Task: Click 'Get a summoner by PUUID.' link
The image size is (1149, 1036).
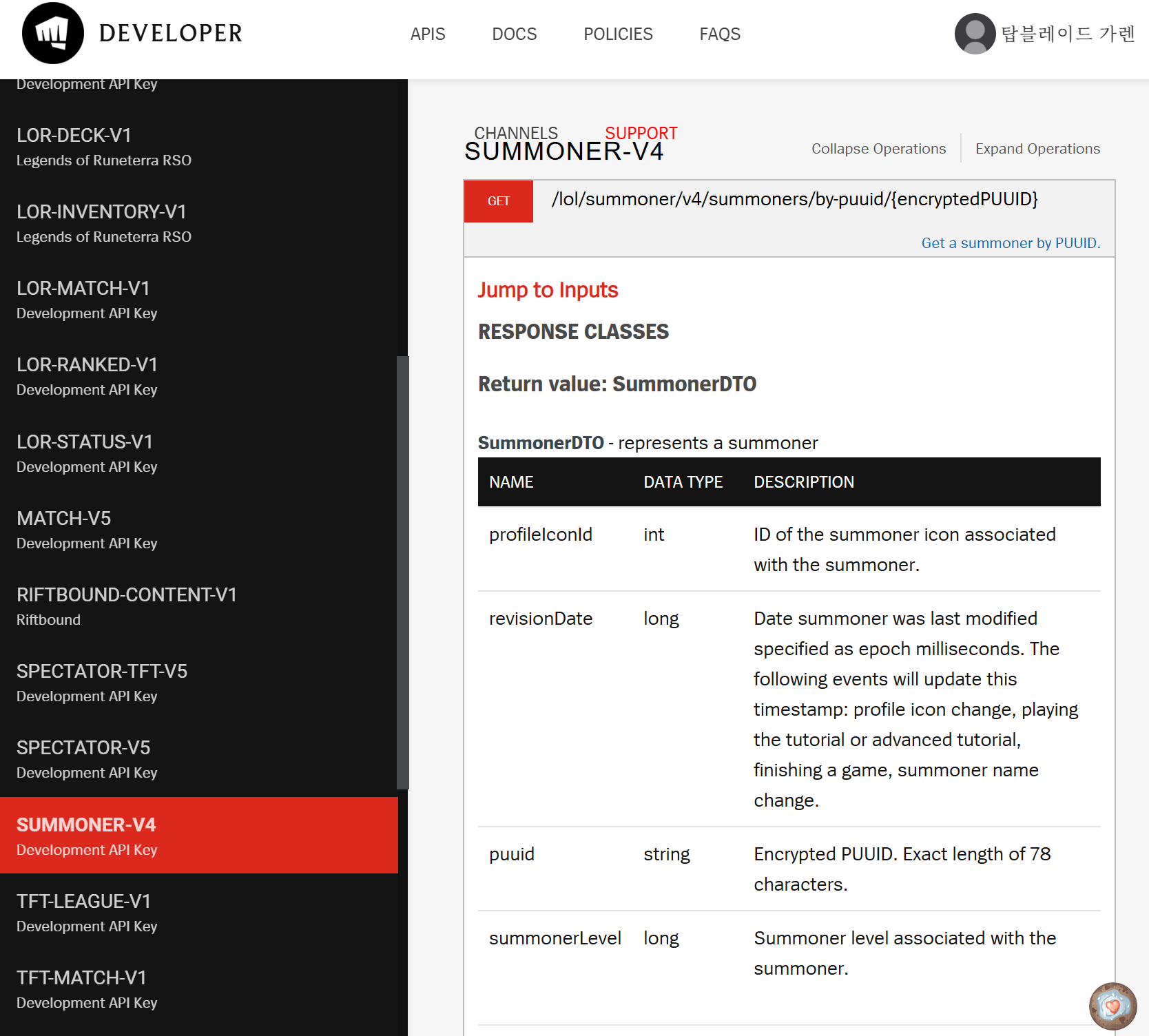Action: click(1011, 242)
